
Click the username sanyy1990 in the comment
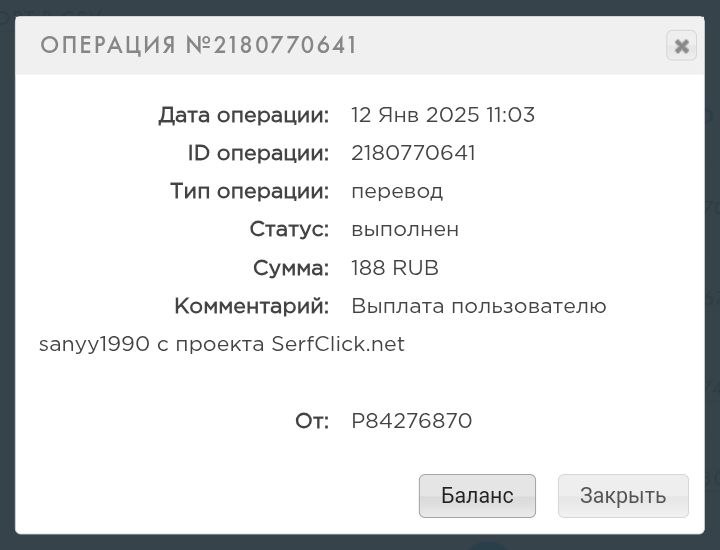pyautogui.click(x=94, y=344)
